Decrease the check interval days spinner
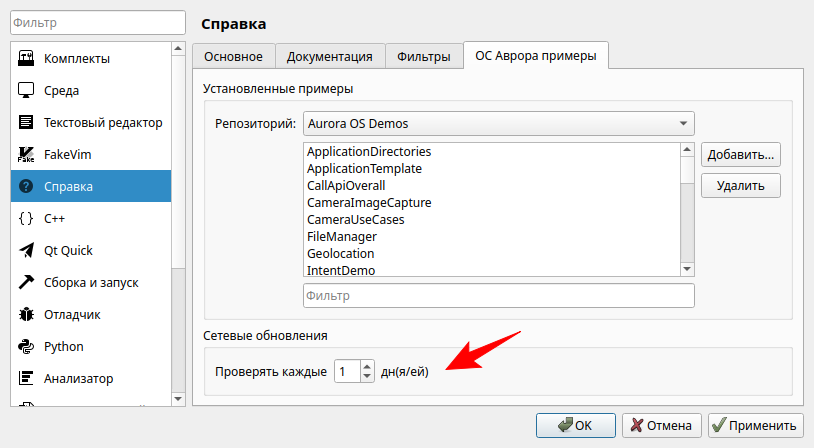The width and height of the screenshot is (814, 448). tap(367, 377)
